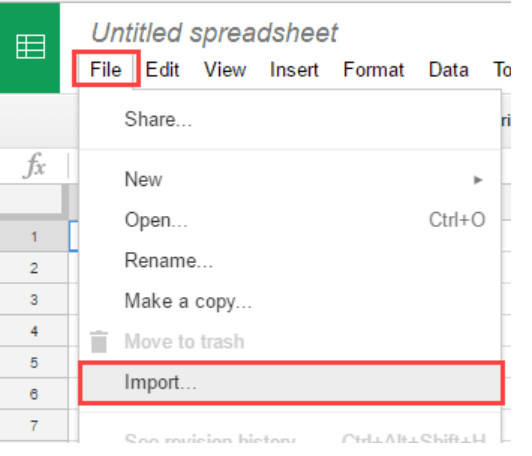
Task: Open the View menu
Action: [225, 70]
